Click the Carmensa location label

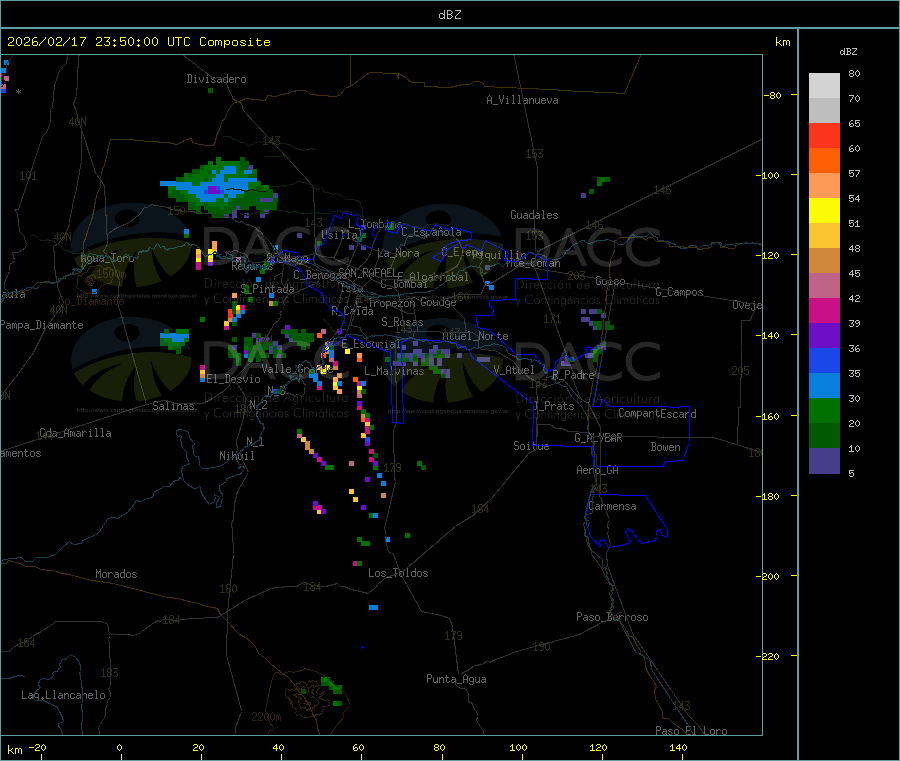612,506
